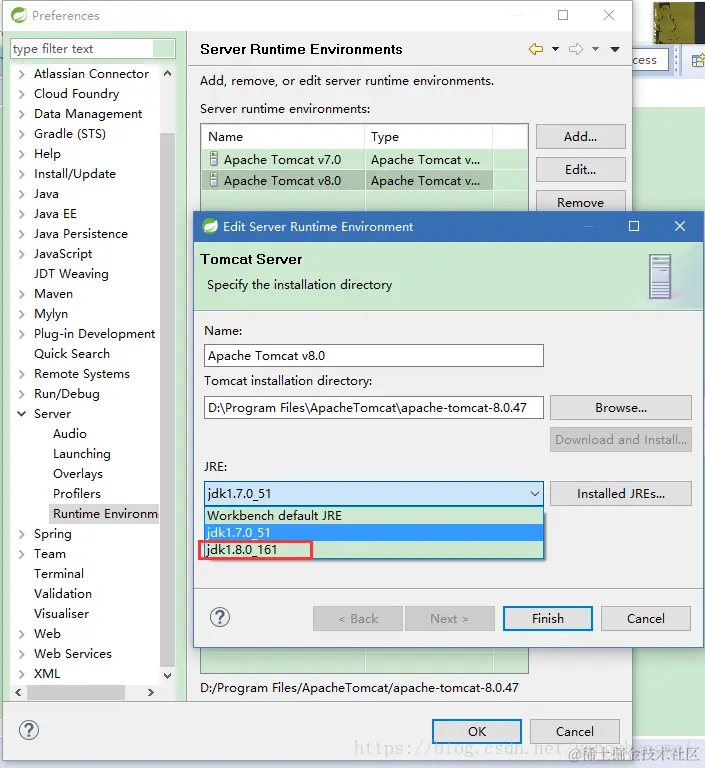This screenshot has width=705, height=768.
Task: Click horizontal scrollbar right arrow
Action: (151, 693)
